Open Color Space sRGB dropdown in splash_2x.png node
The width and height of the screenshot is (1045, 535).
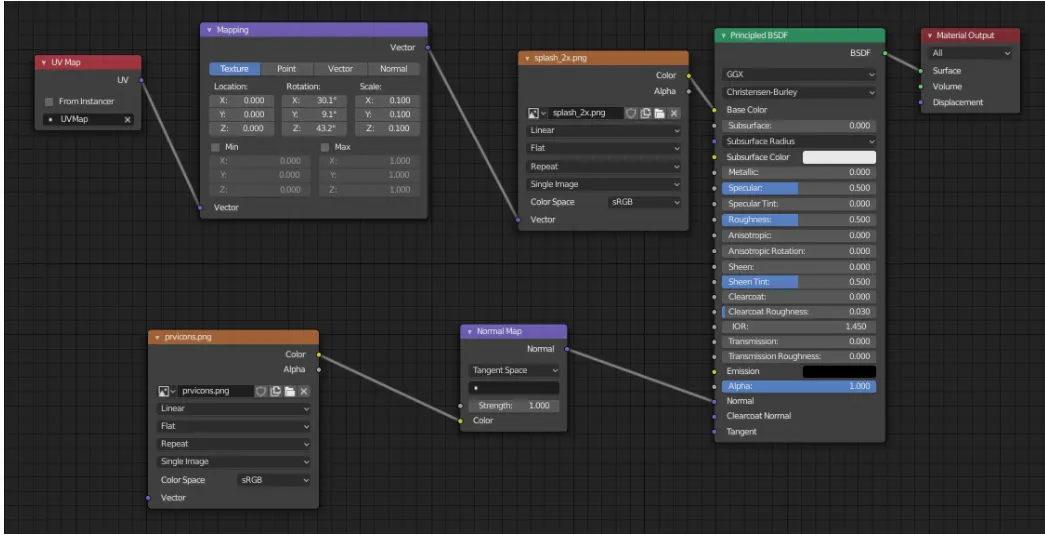pyautogui.click(x=644, y=202)
